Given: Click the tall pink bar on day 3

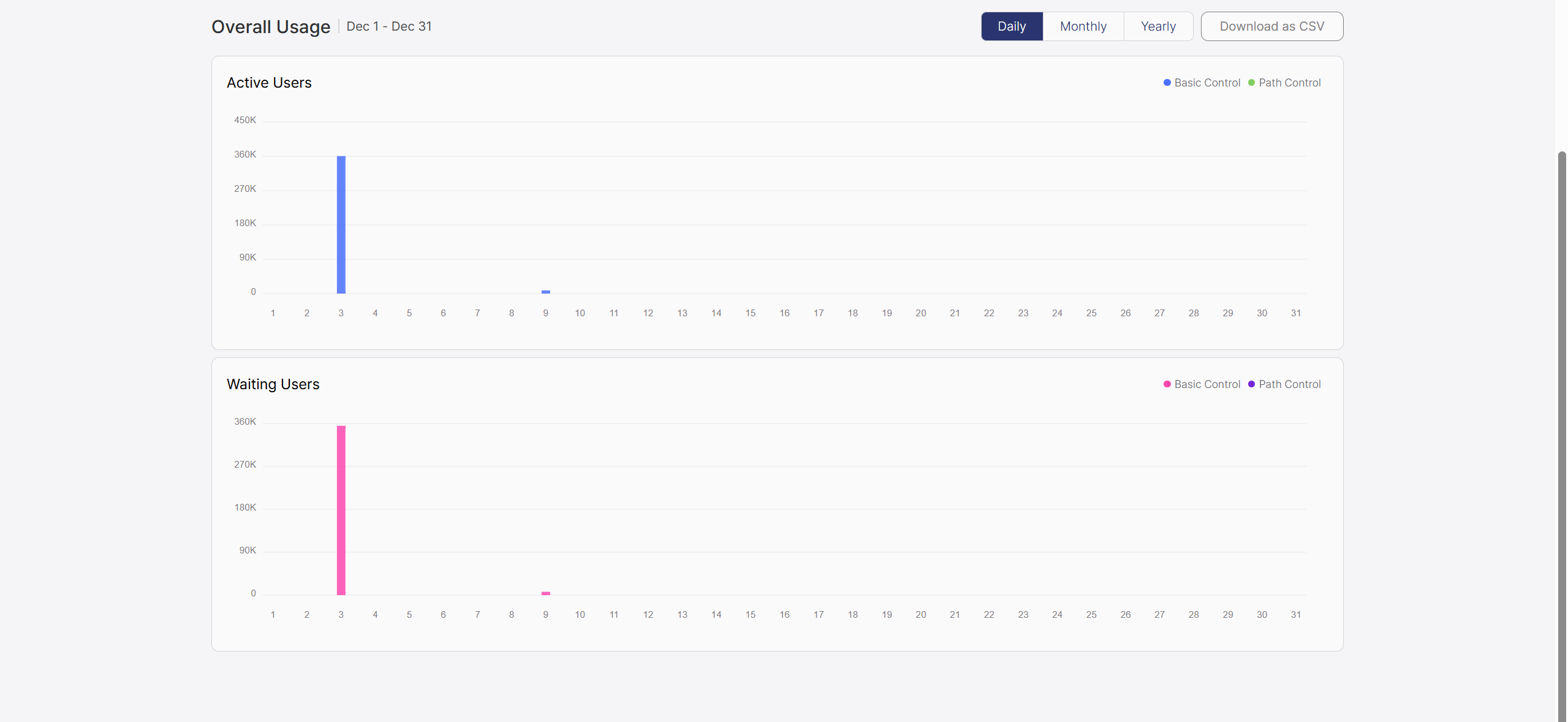Looking at the screenshot, I should point(341,510).
